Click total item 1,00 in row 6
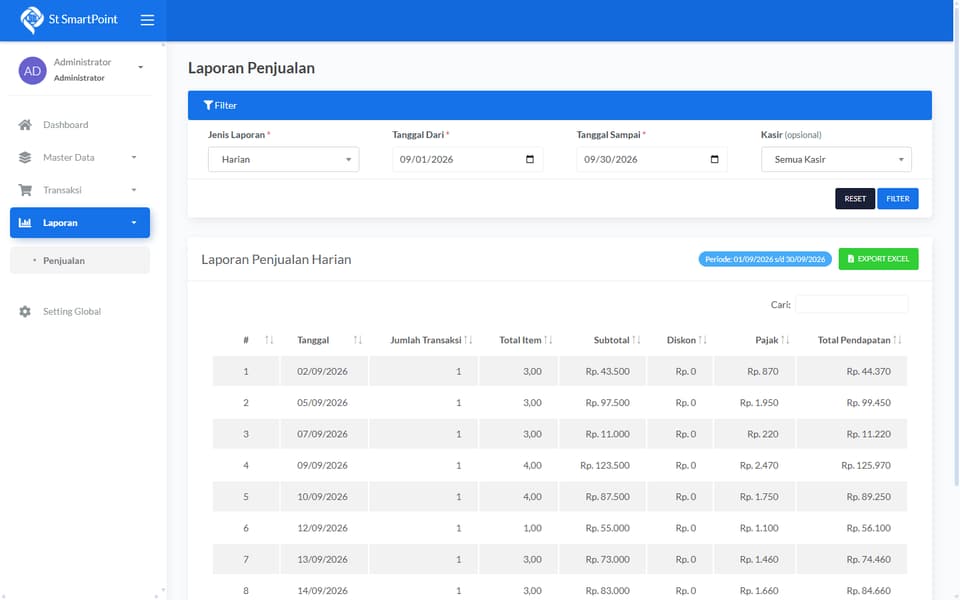The width and height of the screenshot is (960, 600). pyautogui.click(x=532, y=528)
